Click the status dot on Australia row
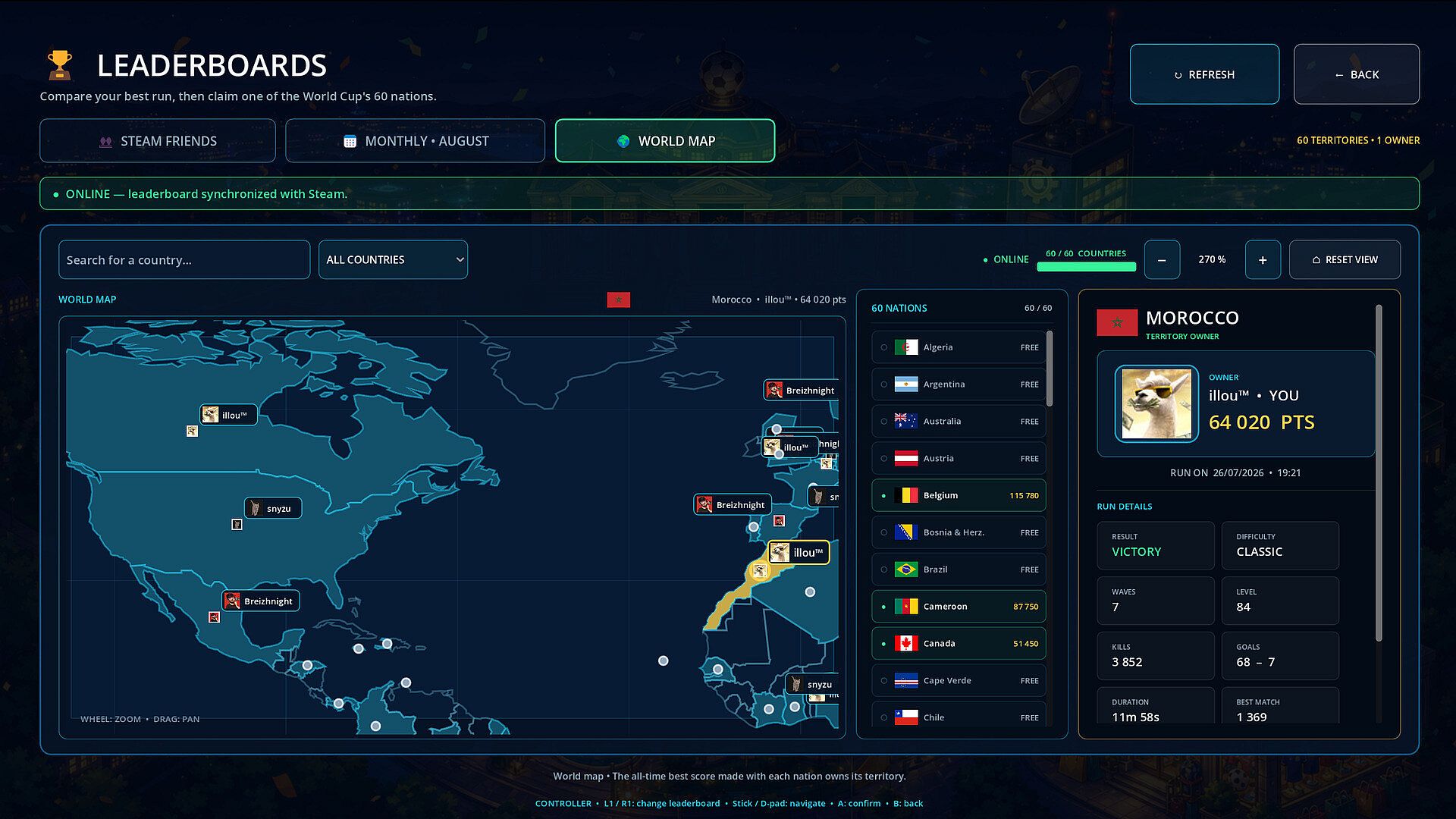Viewport: 1456px width, 819px height. click(x=884, y=422)
